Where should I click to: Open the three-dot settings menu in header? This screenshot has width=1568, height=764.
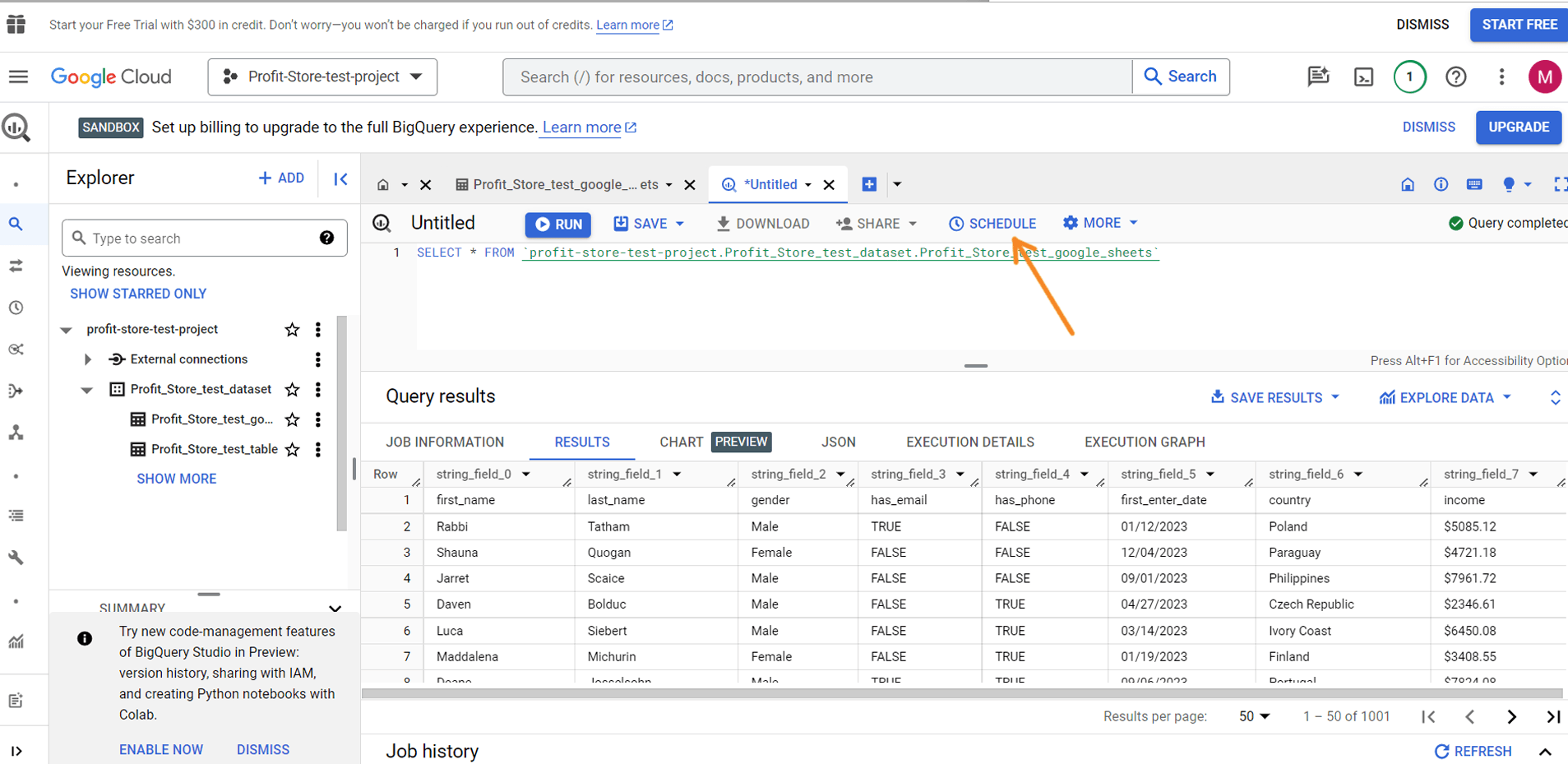[1501, 77]
